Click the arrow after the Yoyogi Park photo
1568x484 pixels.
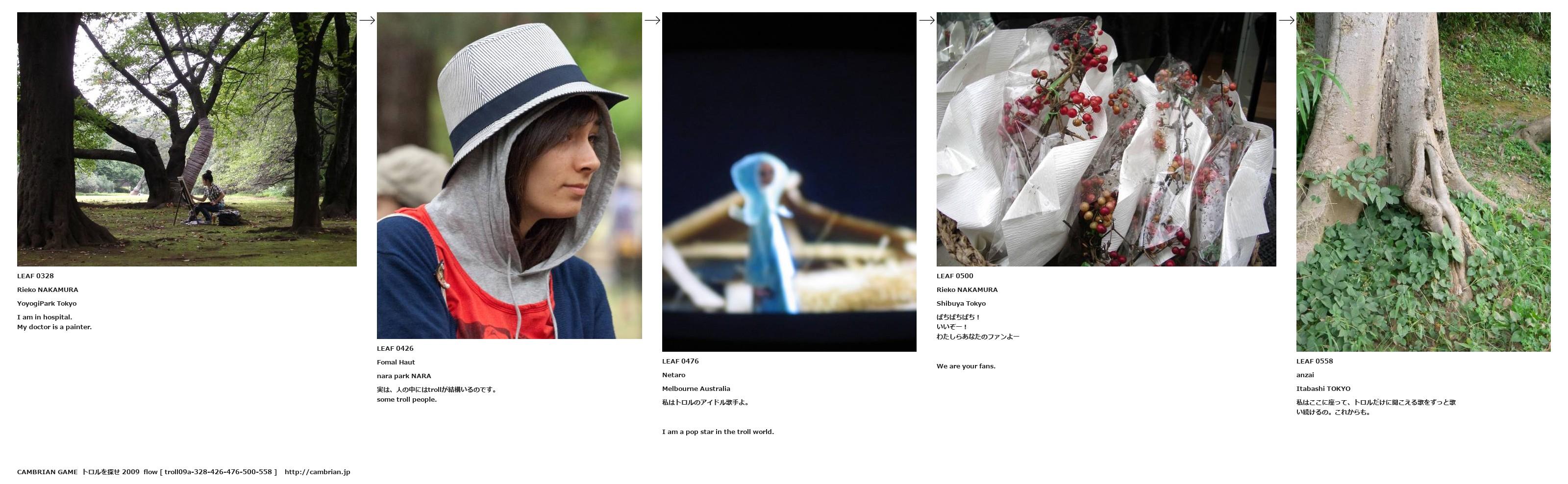pyautogui.click(x=367, y=20)
